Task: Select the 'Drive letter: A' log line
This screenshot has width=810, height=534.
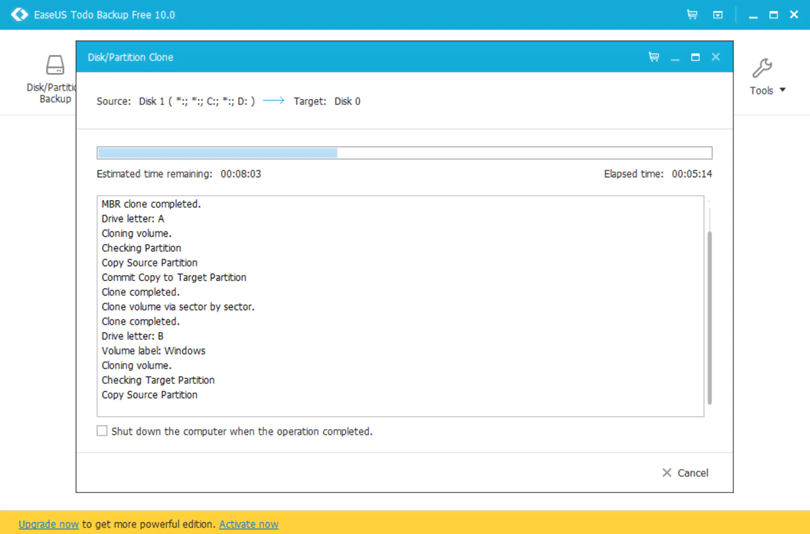Action: coord(133,218)
